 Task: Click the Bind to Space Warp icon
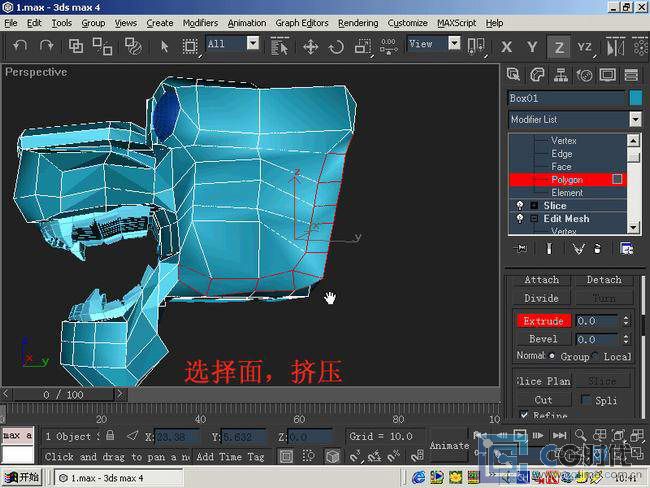pos(133,46)
